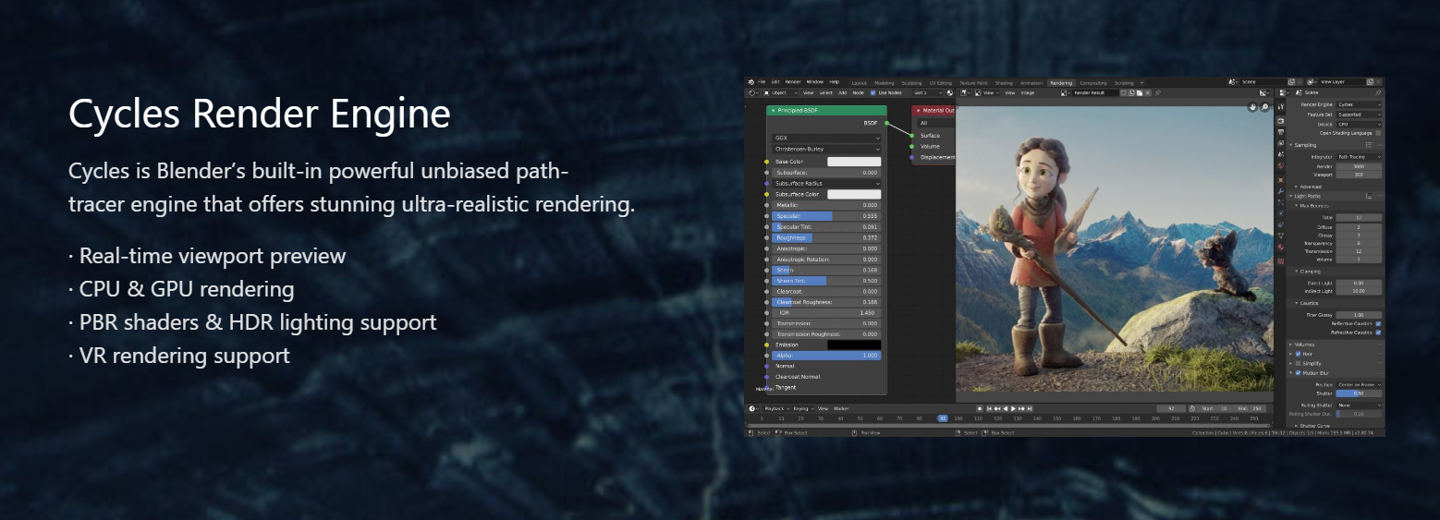Click the Render samples value field
This screenshot has width=1440, height=520.
[x=1359, y=166]
